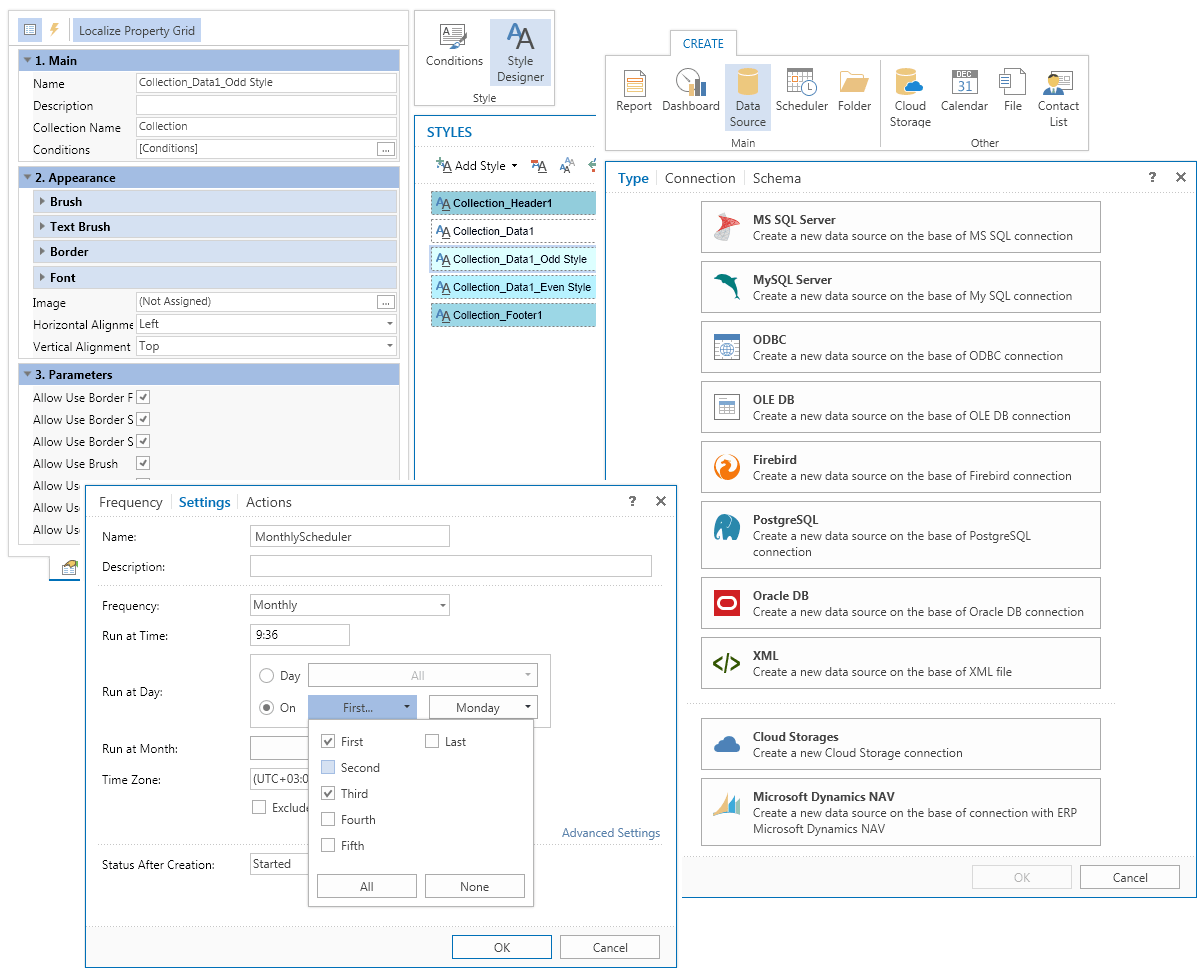Click the Run at Time field

300,635
